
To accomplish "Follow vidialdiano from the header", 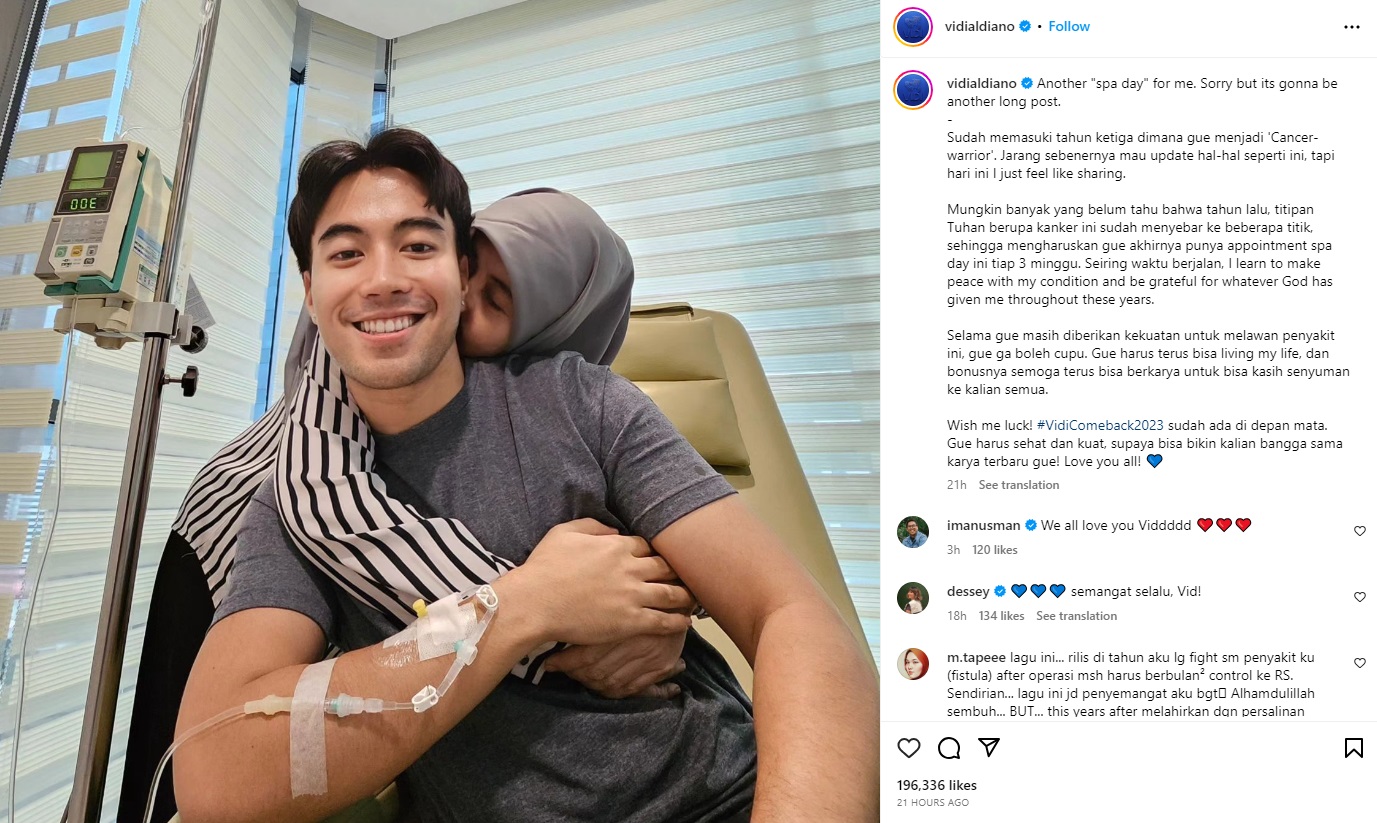I will [x=1069, y=26].
